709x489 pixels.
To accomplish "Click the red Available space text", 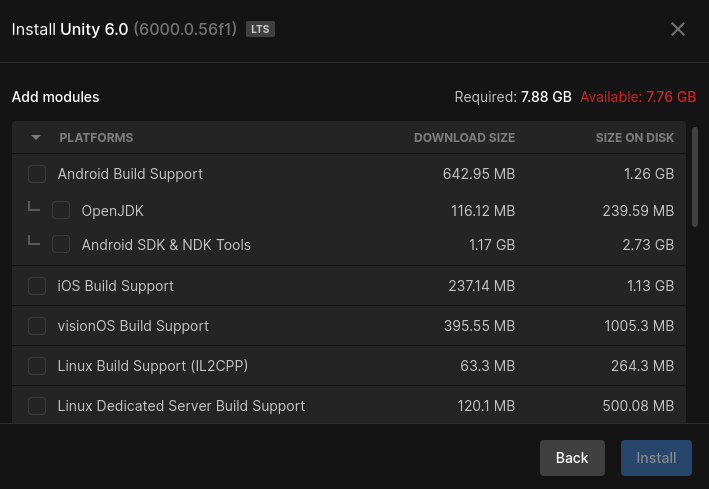I will pyautogui.click(x=638, y=97).
